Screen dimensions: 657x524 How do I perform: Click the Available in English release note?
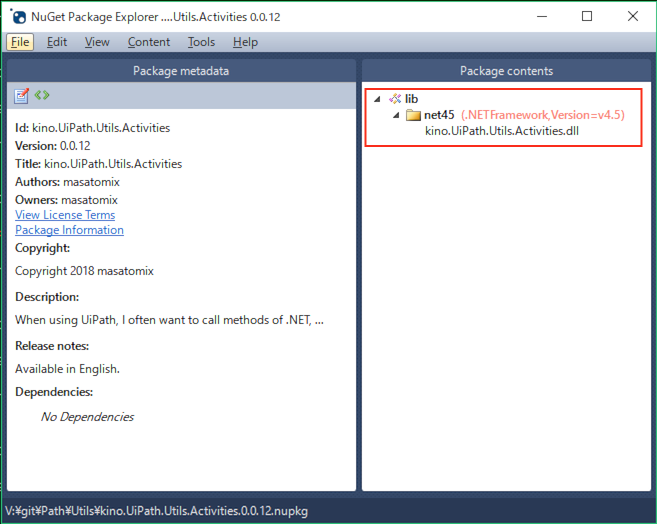67,369
